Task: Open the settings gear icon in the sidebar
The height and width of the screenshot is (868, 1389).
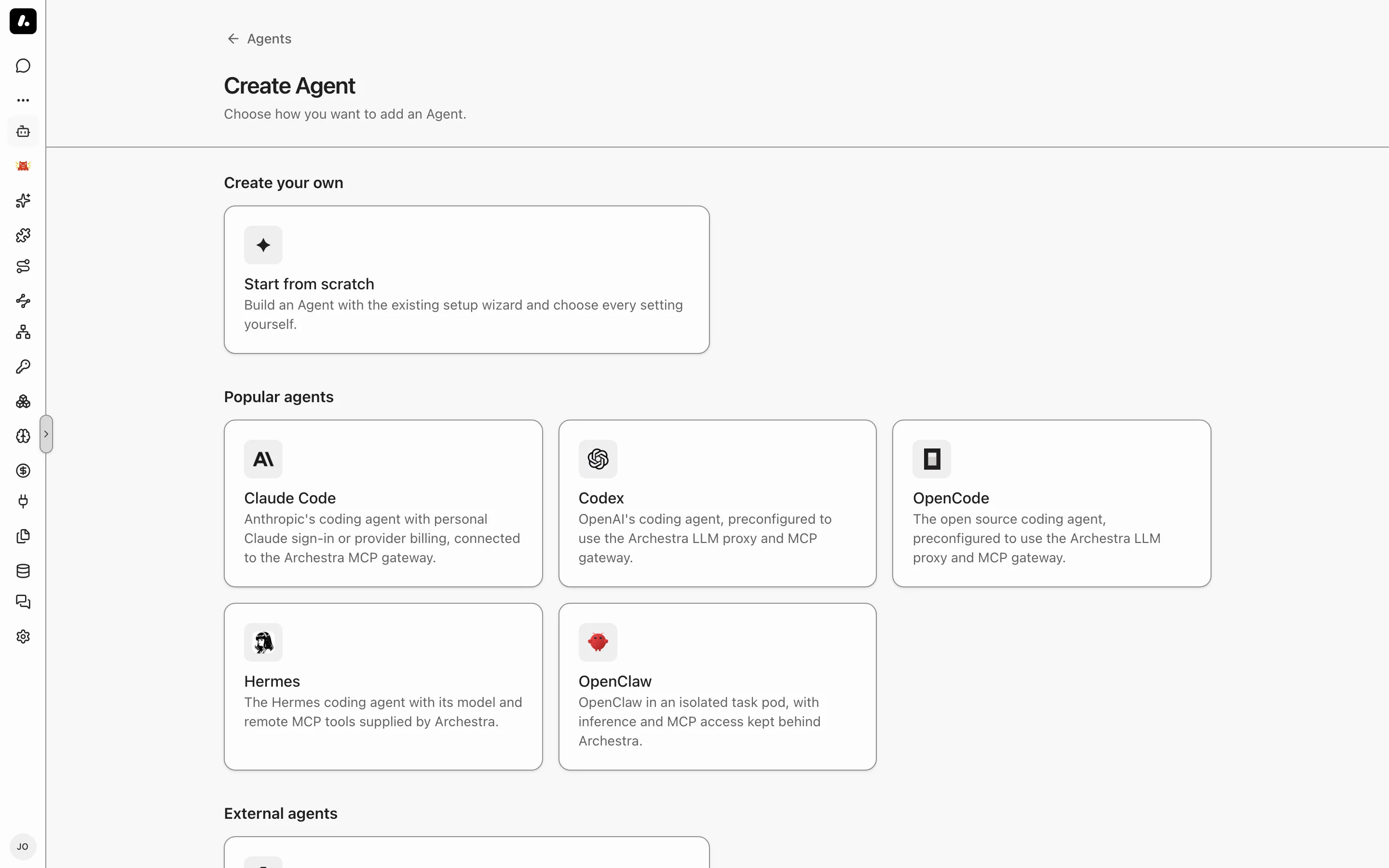Action: [23, 637]
